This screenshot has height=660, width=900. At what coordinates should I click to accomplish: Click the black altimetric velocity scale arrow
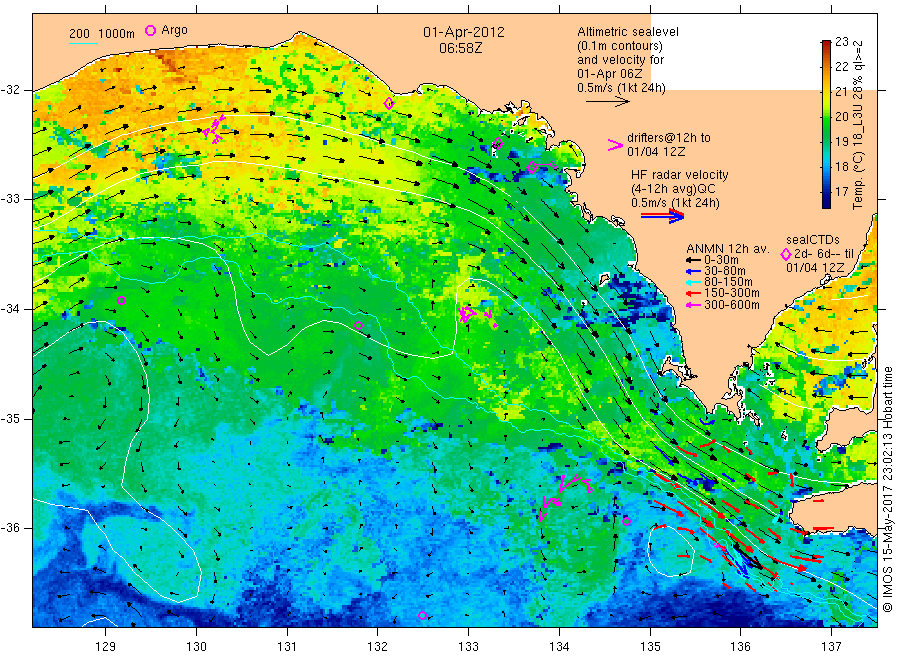click(608, 102)
